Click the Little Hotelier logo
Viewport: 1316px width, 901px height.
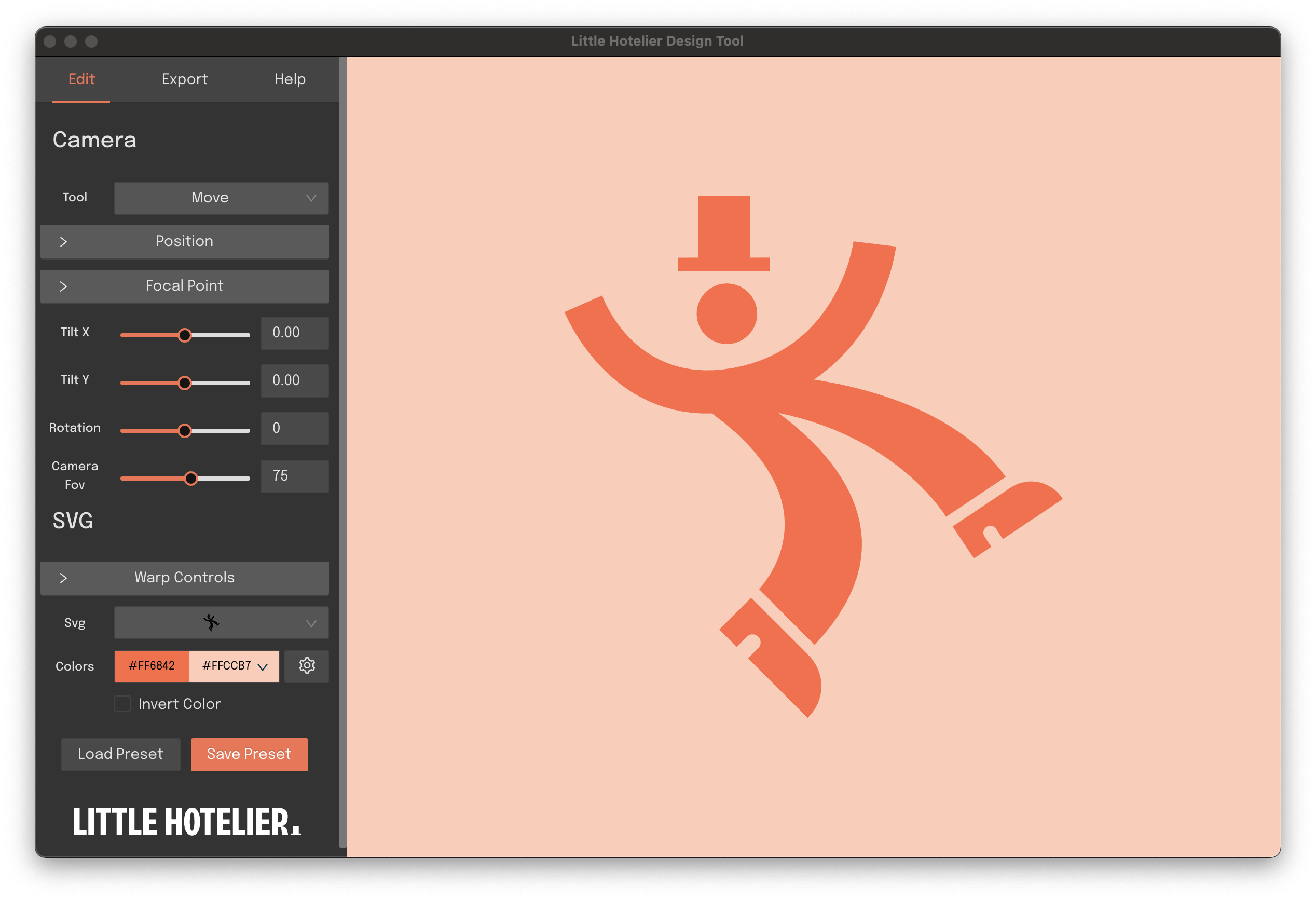(x=186, y=822)
